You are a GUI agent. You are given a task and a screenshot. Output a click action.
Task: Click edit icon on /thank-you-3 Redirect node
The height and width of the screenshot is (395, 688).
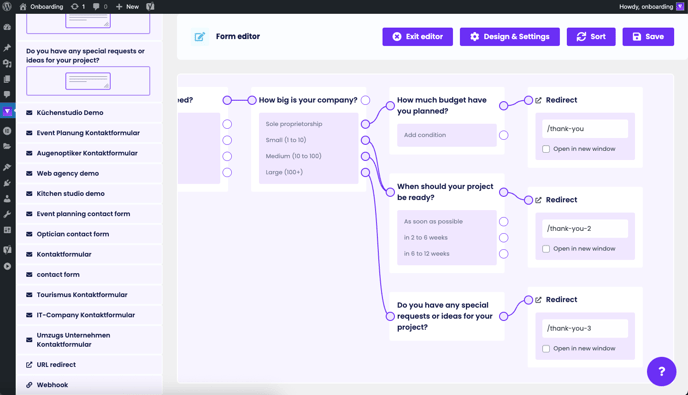tap(538, 300)
